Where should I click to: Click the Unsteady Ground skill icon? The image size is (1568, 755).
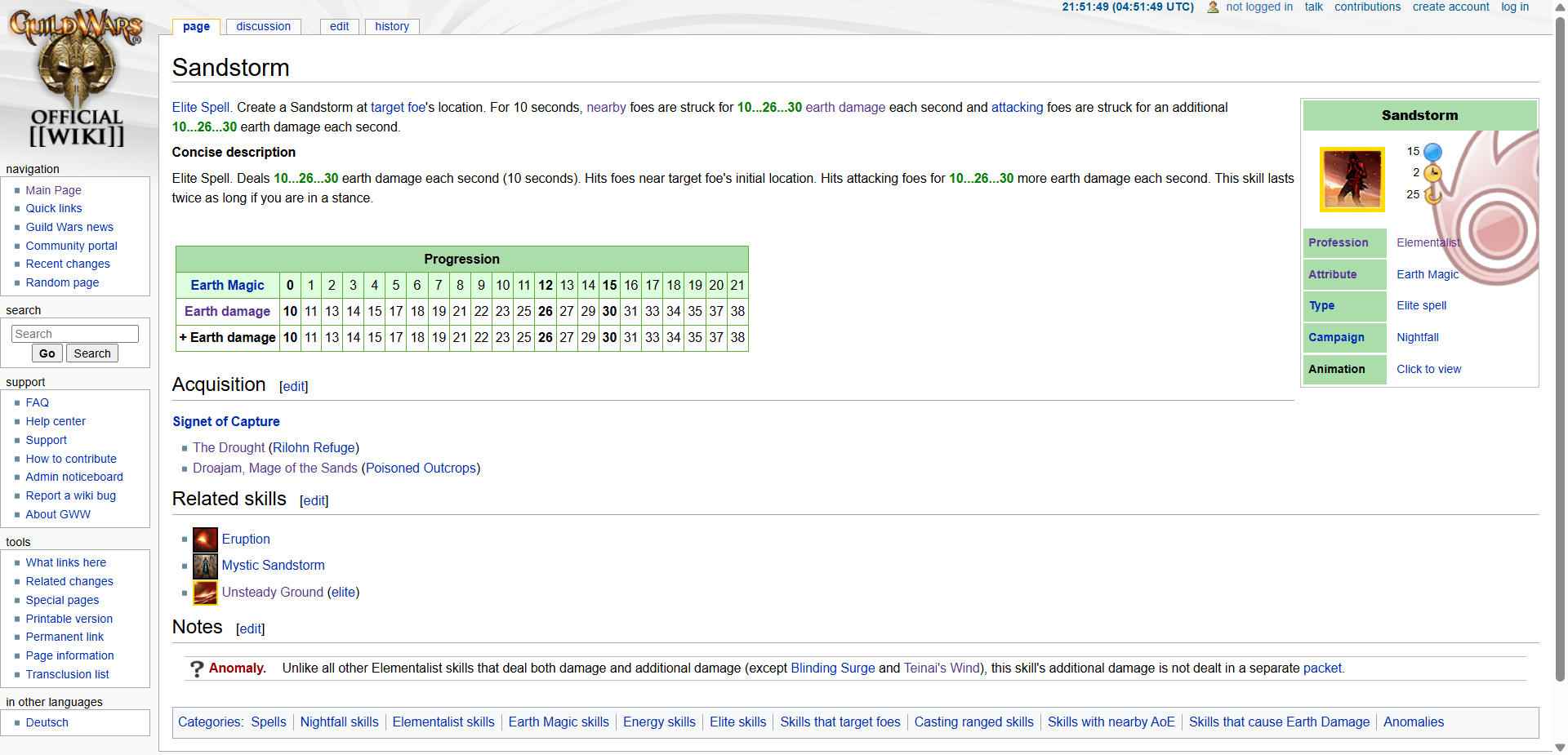point(205,593)
